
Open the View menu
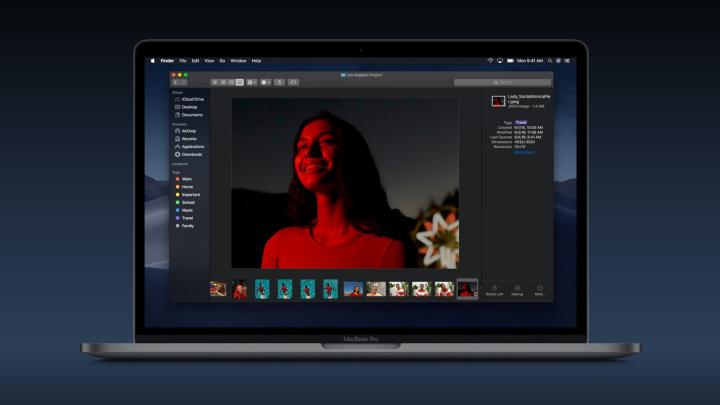click(209, 61)
